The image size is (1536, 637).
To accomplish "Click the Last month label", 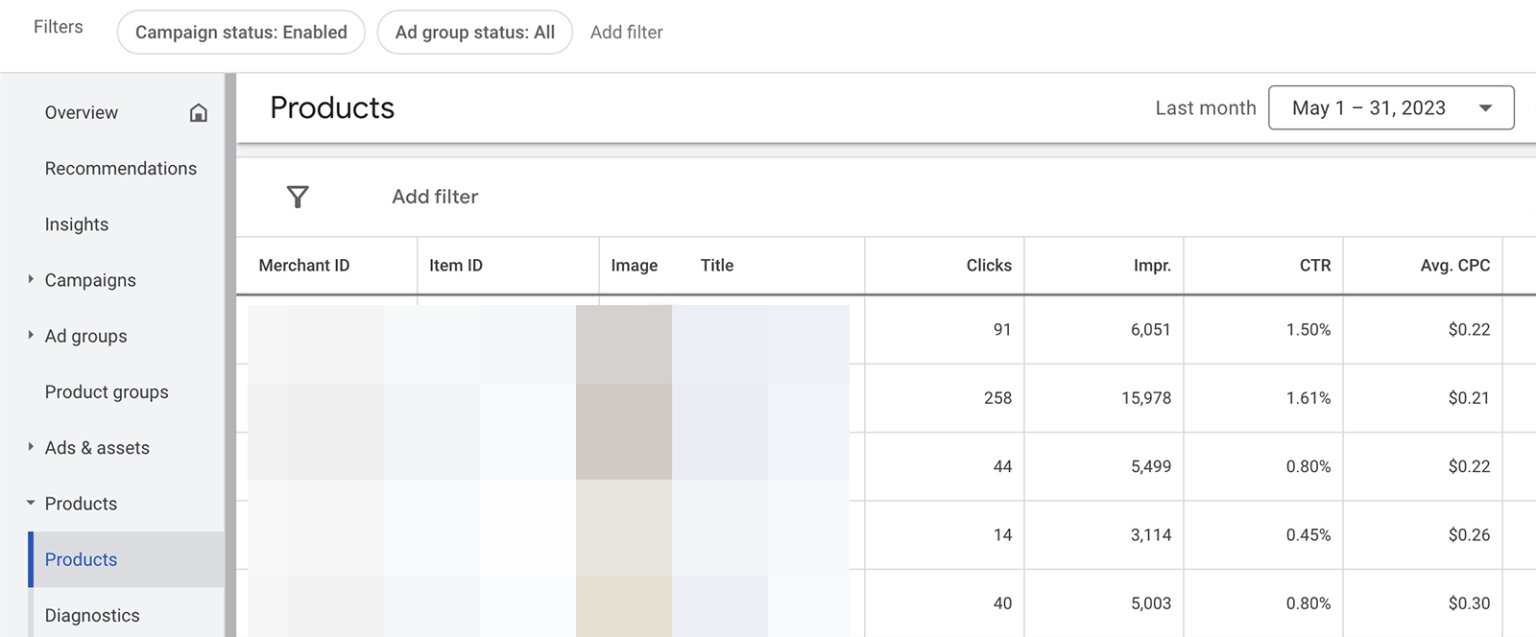I will 1205,108.
